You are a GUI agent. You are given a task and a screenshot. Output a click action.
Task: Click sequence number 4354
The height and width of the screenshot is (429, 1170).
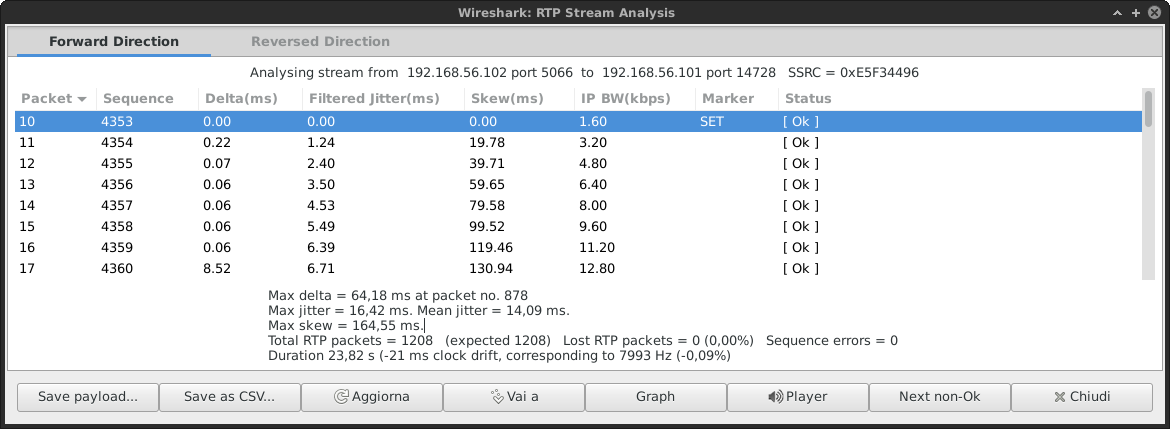tap(117, 143)
